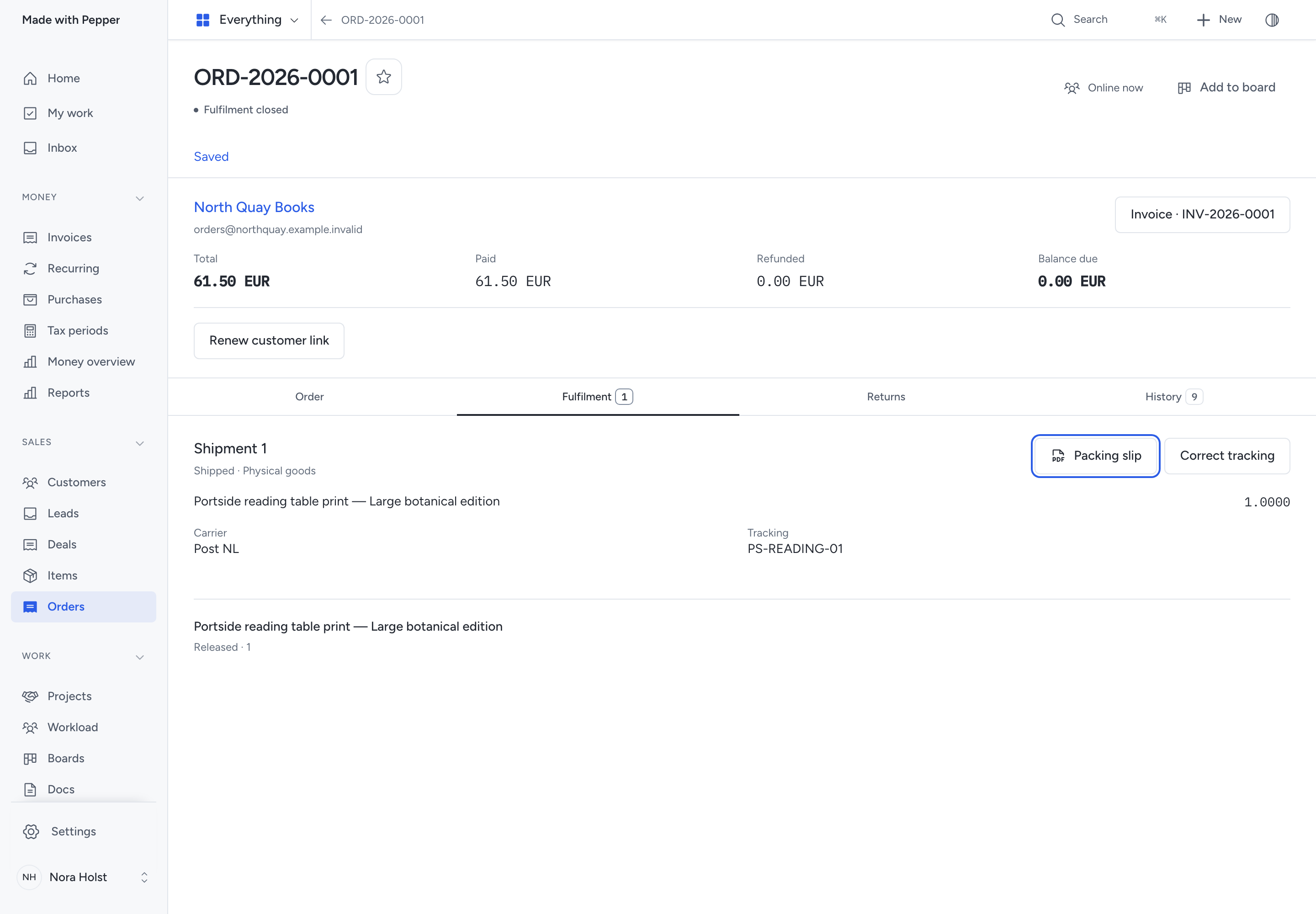The width and height of the screenshot is (1316, 914).
Task: Go to My work
Action: [x=83, y=113]
